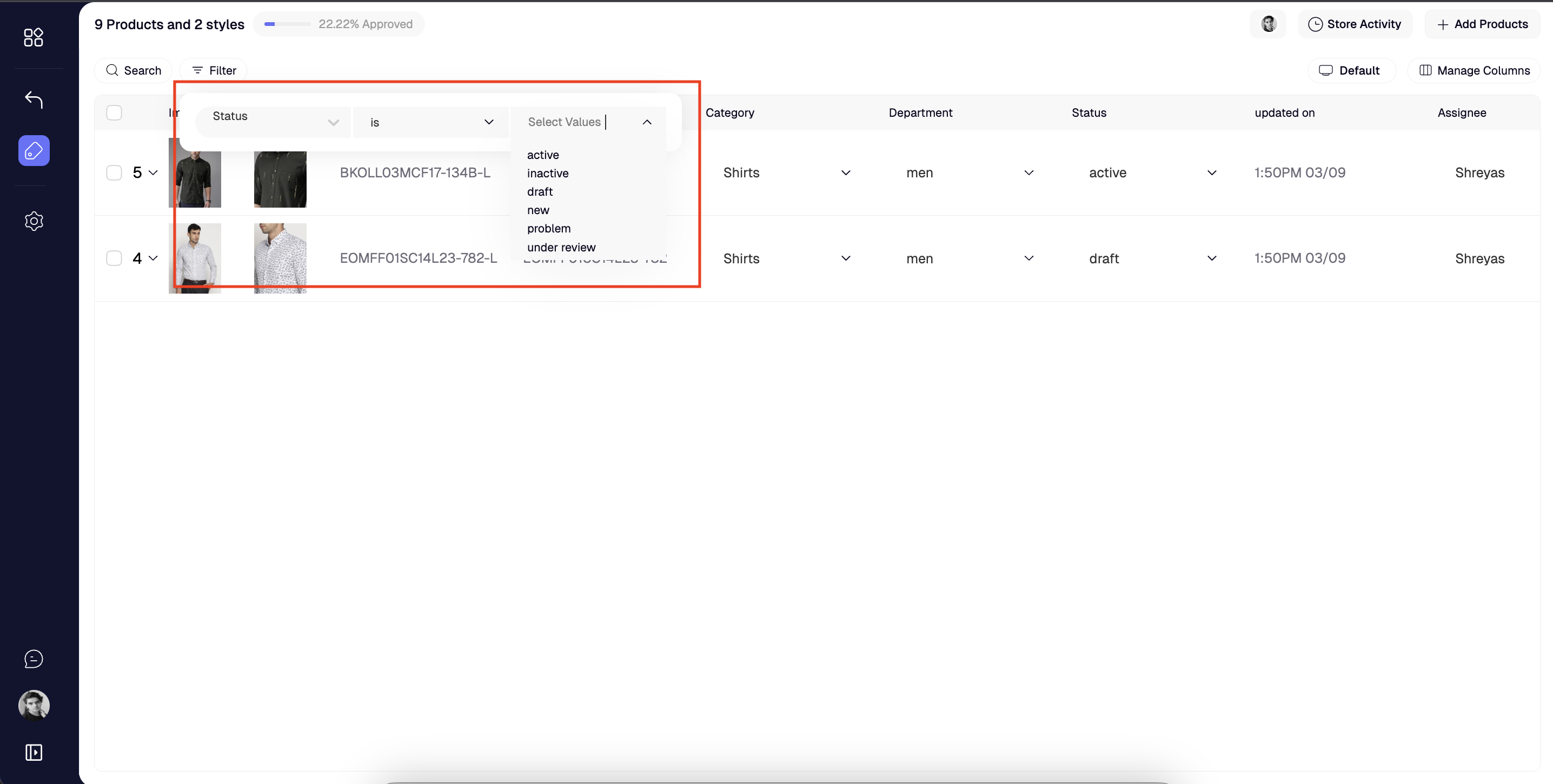Click the approval progress bar

tap(287, 24)
